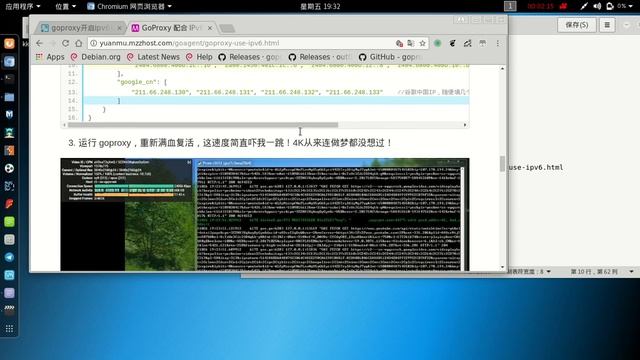Open the 'GitHub - gop' bookmark

coord(389,57)
